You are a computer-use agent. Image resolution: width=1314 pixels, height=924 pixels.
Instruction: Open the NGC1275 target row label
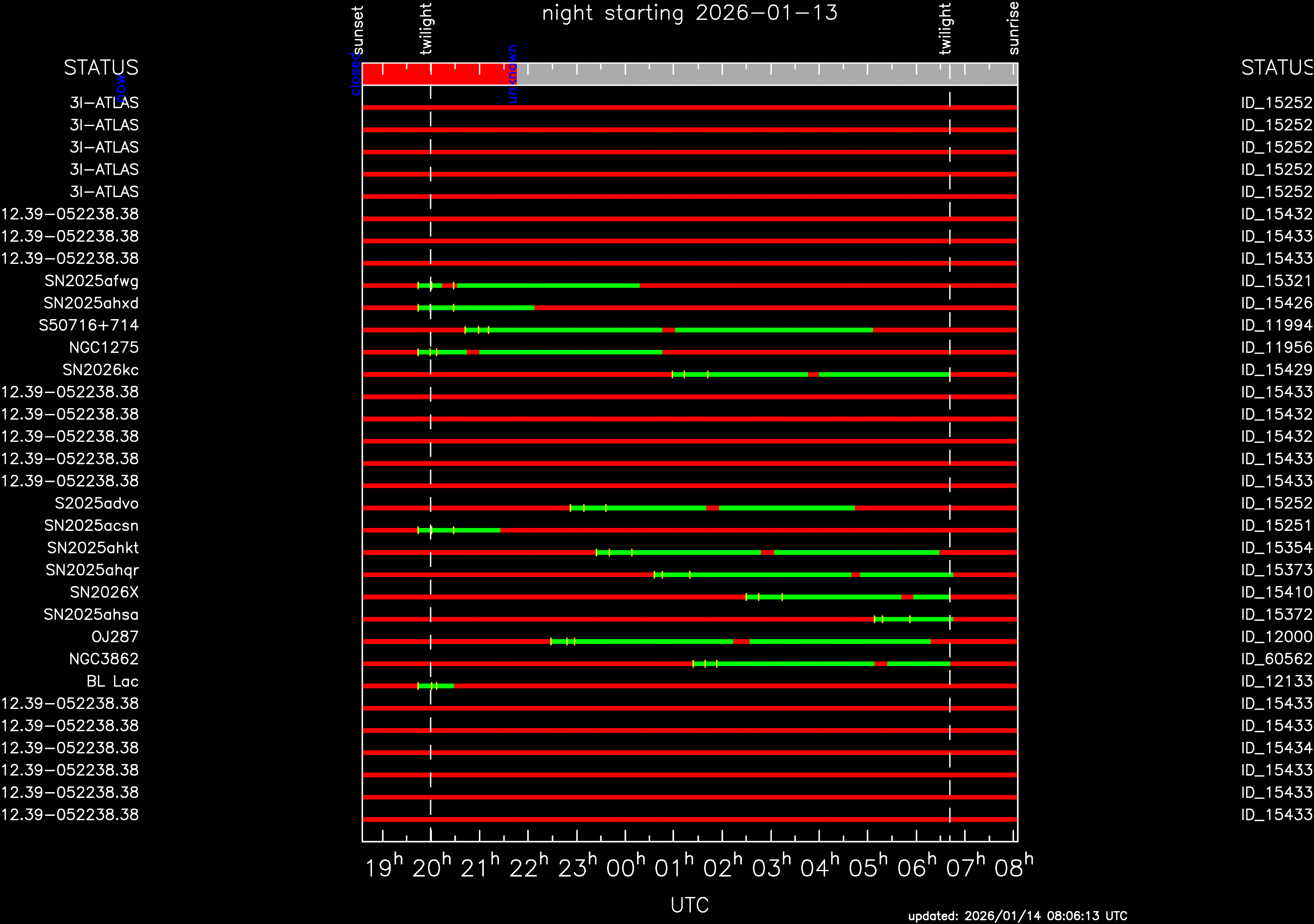(x=104, y=347)
